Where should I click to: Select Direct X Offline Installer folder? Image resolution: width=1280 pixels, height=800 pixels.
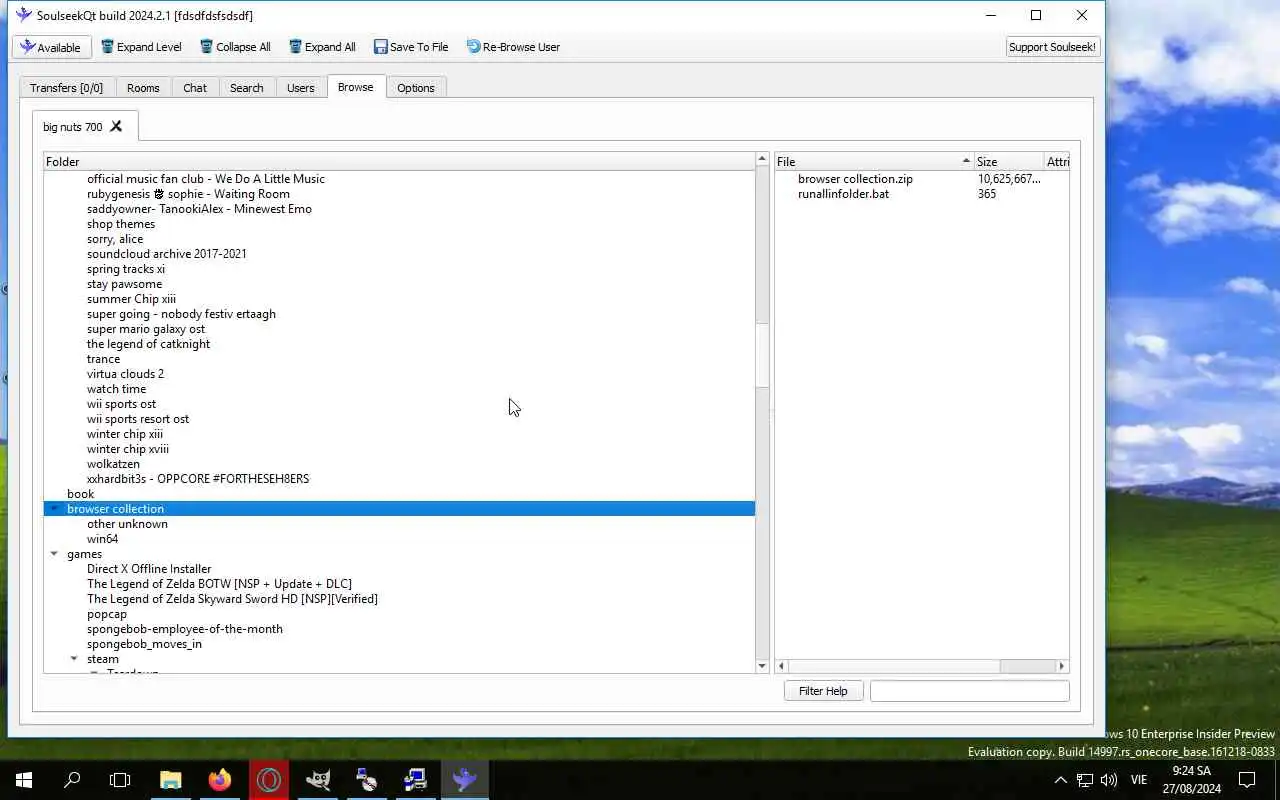[149, 569]
